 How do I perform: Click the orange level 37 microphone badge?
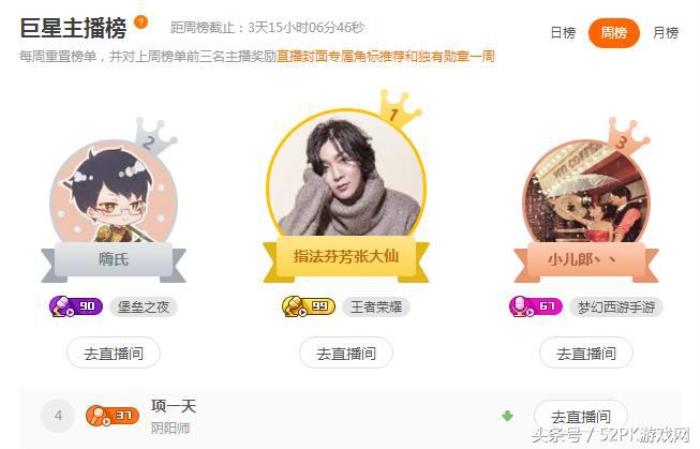[112, 416]
